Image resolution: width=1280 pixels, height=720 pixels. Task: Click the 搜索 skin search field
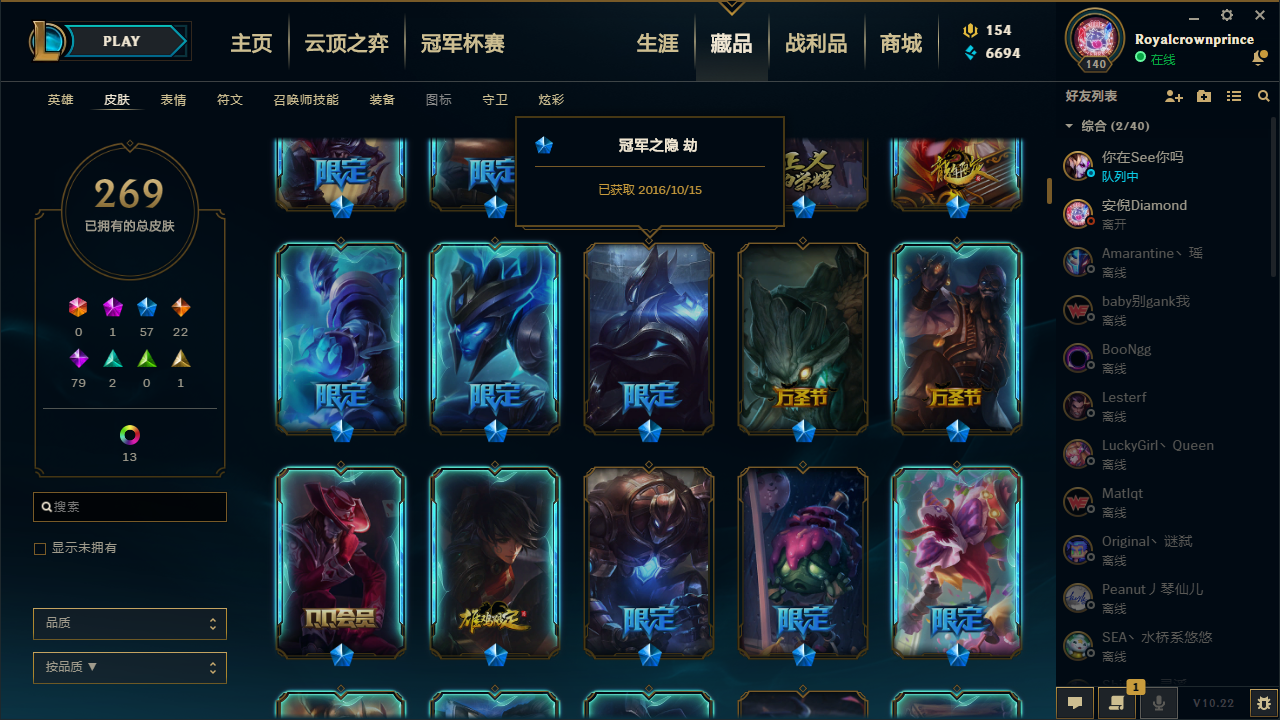pos(130,507)
